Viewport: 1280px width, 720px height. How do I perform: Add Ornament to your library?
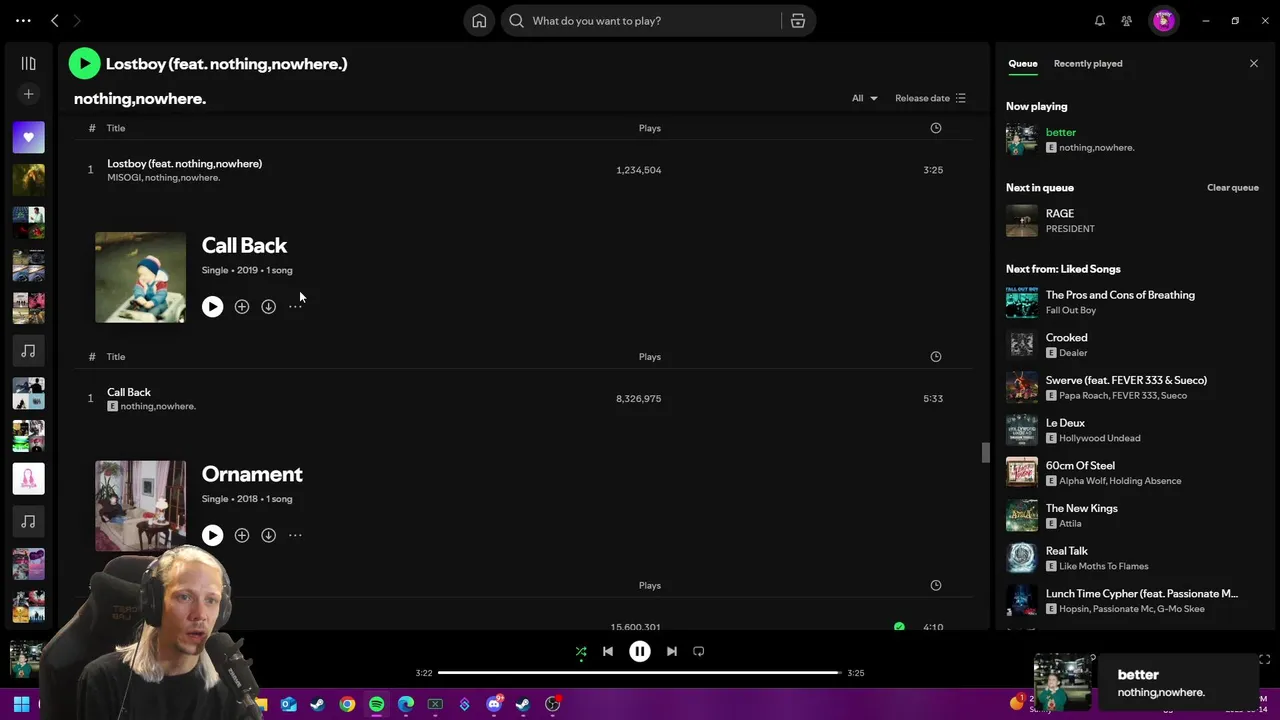(x=242, y=536)
